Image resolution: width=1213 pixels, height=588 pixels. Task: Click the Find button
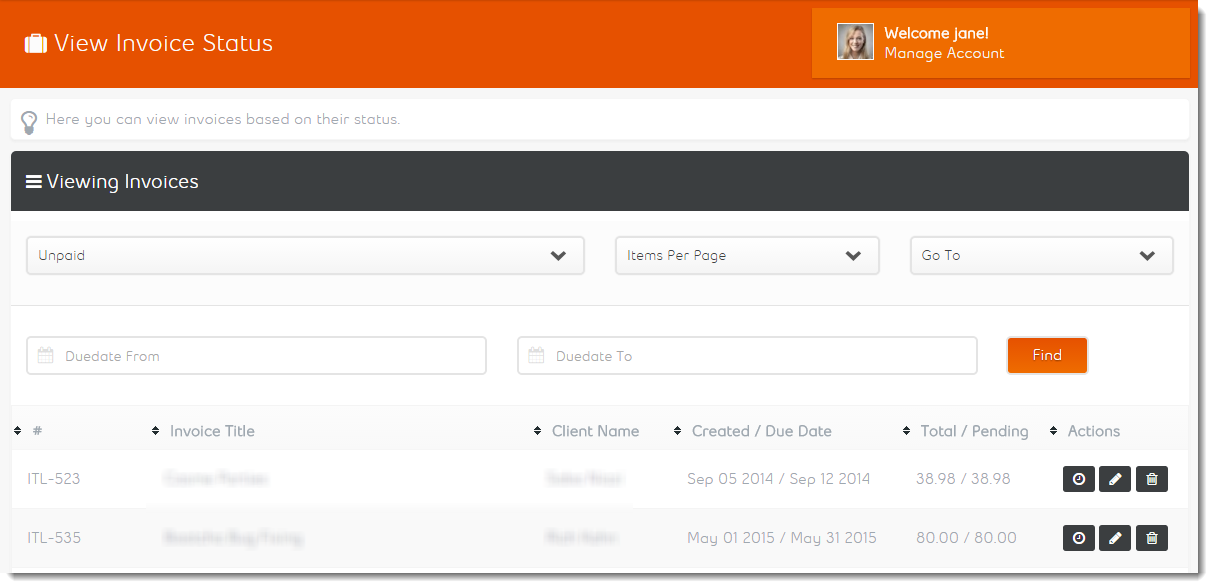1047,355
